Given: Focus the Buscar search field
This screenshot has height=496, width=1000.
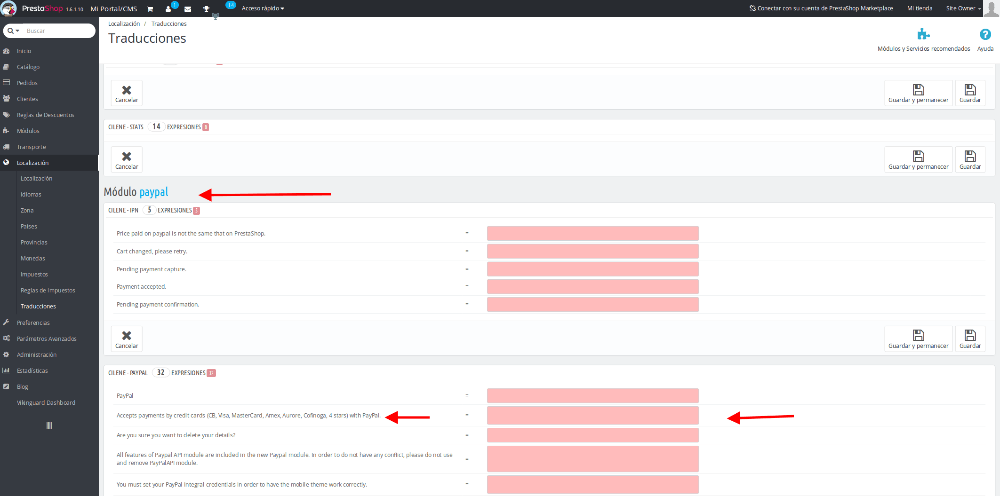Looking at the screenshot, I should [59, 31].
